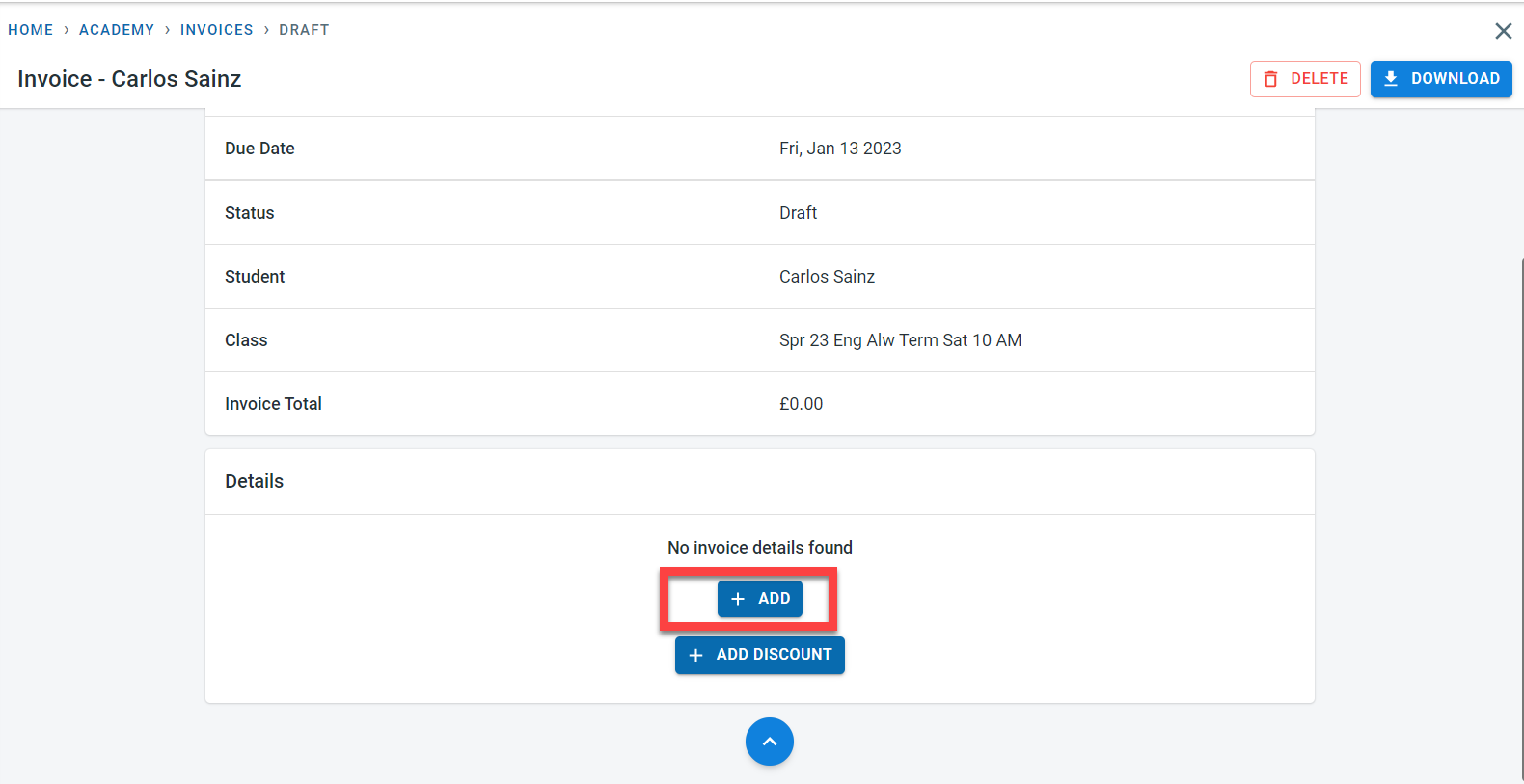The width and height of the screenshot is (1524, 784).
Task: Click class Spr 23 Eng Alw Term Sat 10 AM
Action: tap(900, 340)
